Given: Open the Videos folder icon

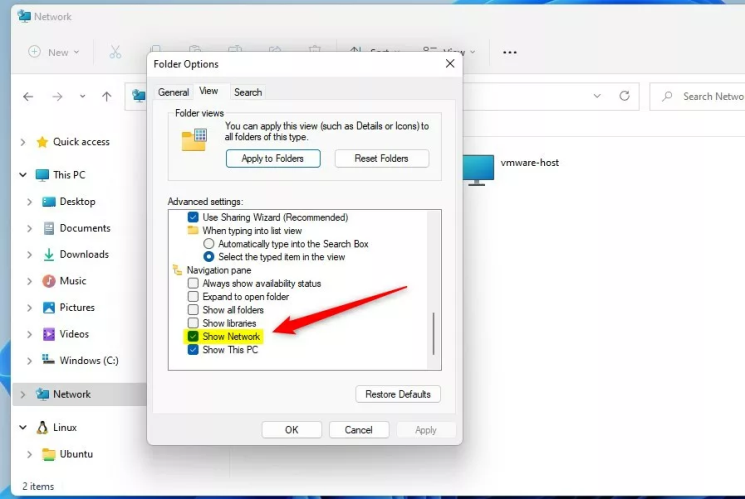Looking at the screenshot, I should click(x=48, y=334).
